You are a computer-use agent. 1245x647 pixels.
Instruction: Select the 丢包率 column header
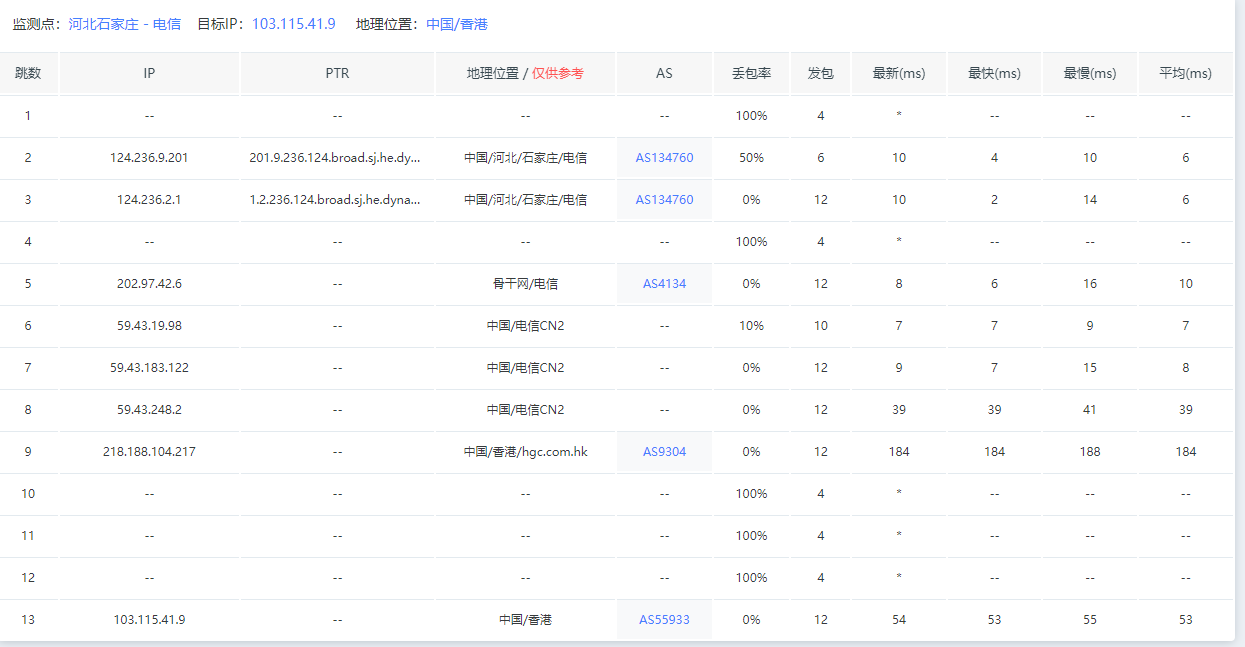pyautogui.click(x=751, y=74)
